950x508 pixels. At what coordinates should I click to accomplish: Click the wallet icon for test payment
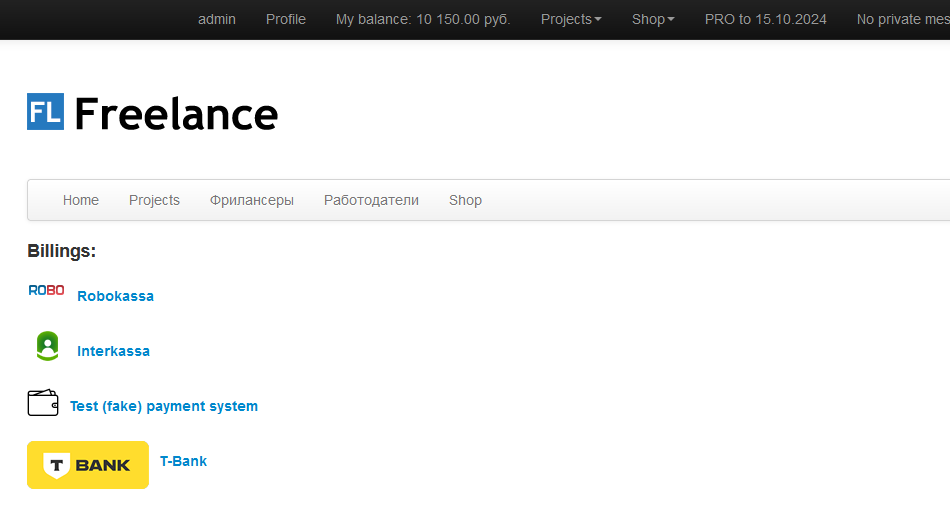[x=43, y=403]
